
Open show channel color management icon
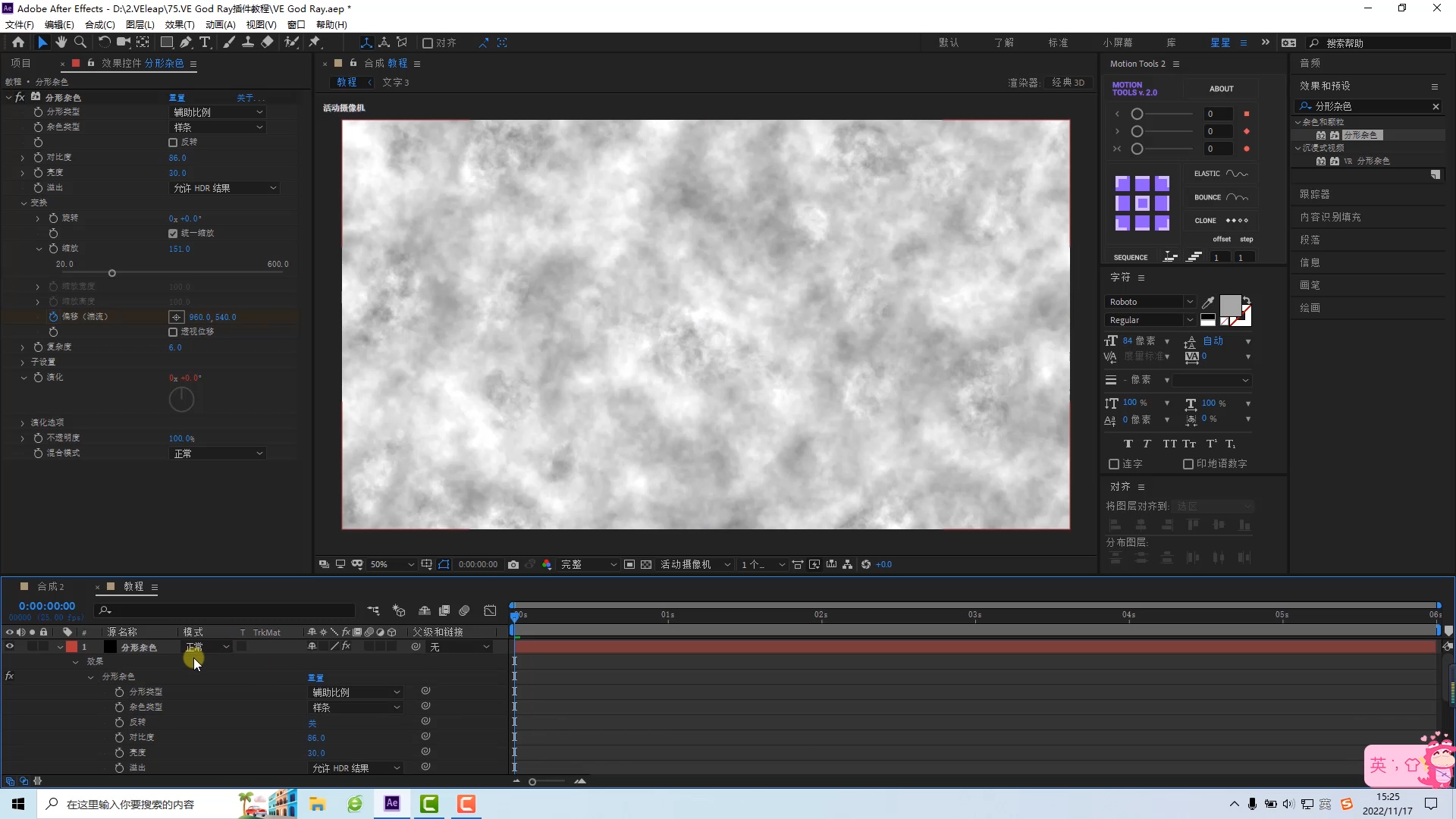pos(547,564)
